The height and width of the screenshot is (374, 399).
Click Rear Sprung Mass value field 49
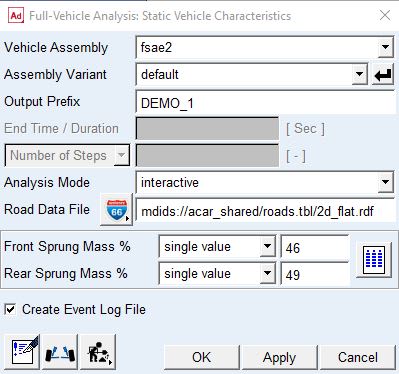(x=315, y=274)
